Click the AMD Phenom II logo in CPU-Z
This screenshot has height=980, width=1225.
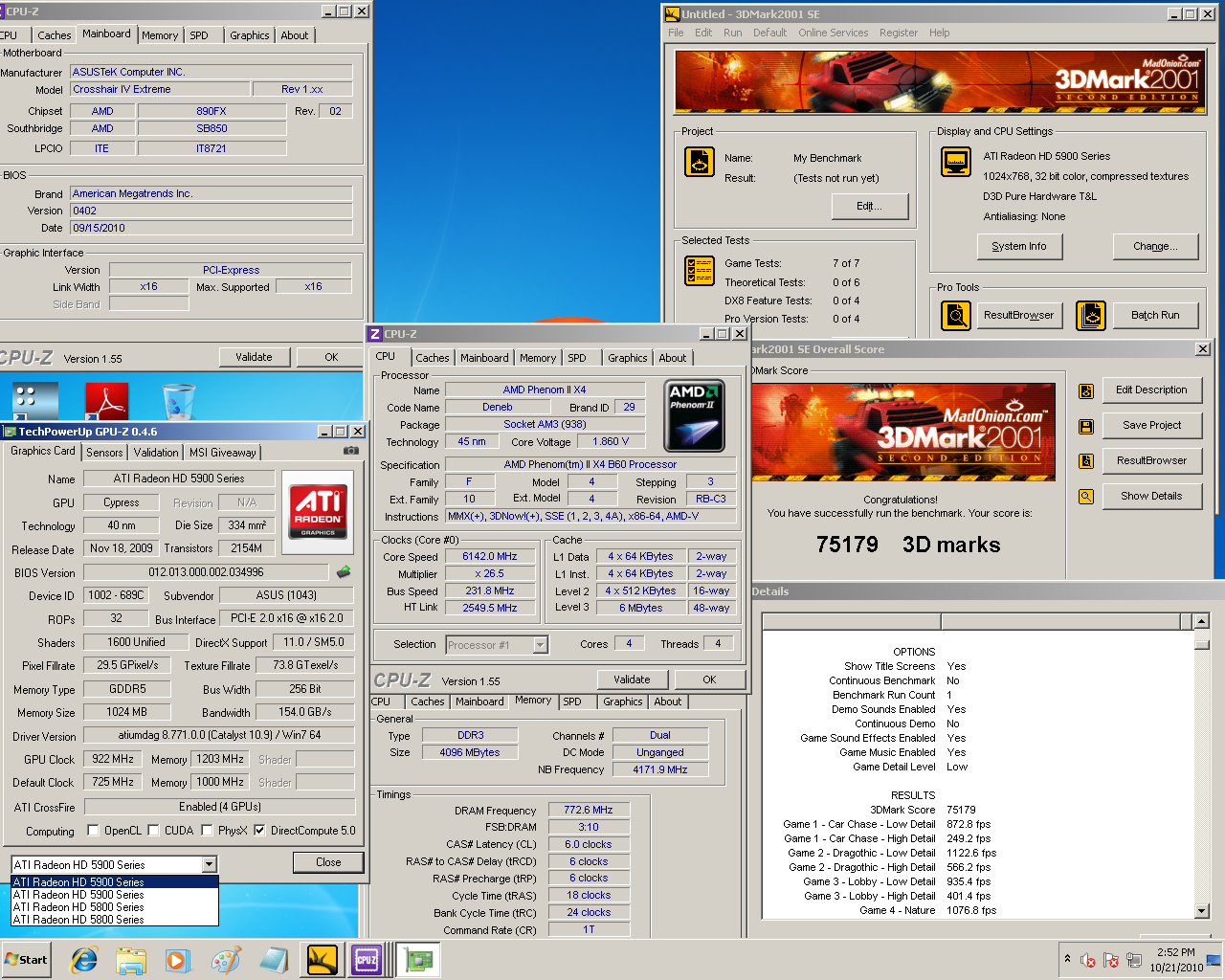[694, 414]
